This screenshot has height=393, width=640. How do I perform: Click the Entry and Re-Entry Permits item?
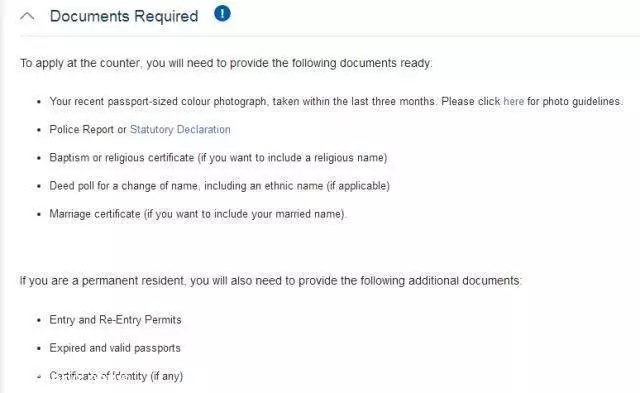tap(116, 320)
